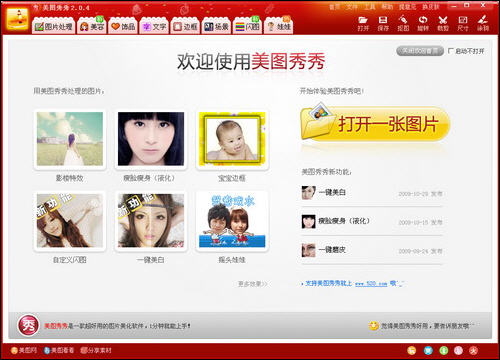This screenshot has width=500, height=360.
Task: Click the Meitu app logo at top-left
Action: [x=18, y=19]
